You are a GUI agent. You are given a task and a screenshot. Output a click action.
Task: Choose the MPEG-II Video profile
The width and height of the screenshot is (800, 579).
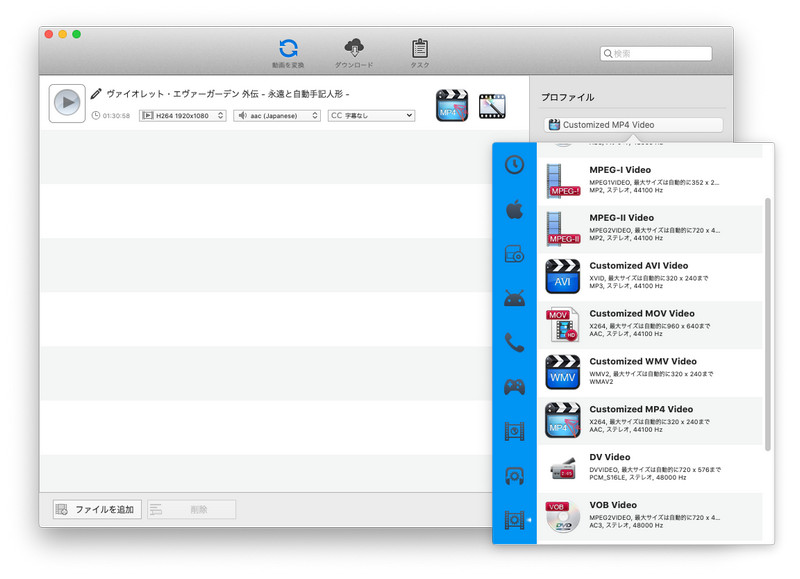click(650, 229)
